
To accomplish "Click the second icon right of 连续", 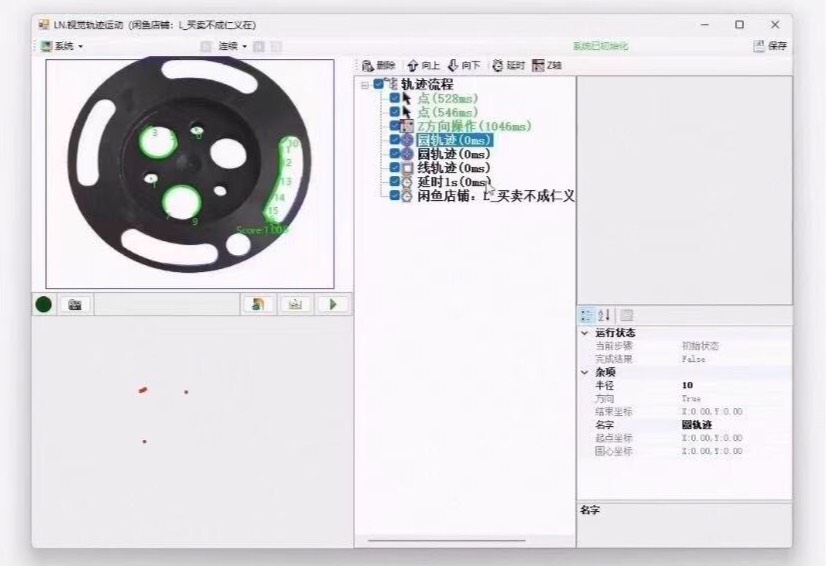I will (276, 46).
